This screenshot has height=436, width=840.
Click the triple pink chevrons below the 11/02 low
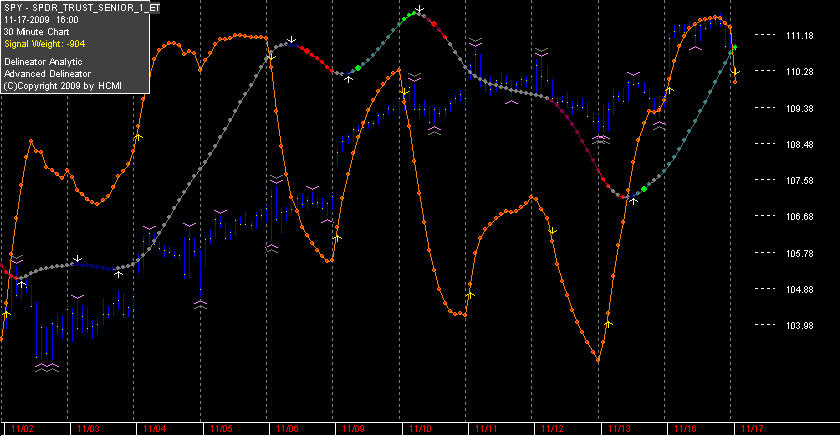(47, 367)
